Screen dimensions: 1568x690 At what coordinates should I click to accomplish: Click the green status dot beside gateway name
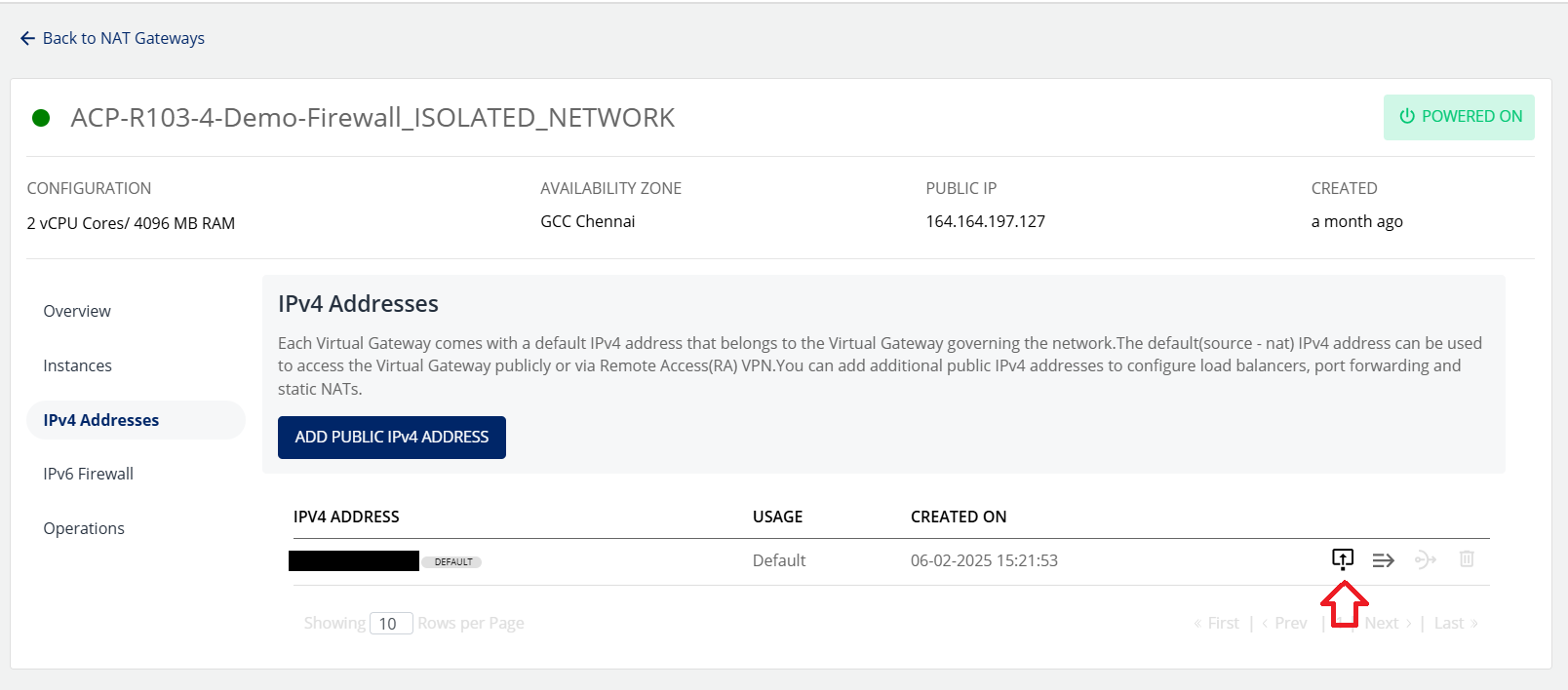coord(41,118)
